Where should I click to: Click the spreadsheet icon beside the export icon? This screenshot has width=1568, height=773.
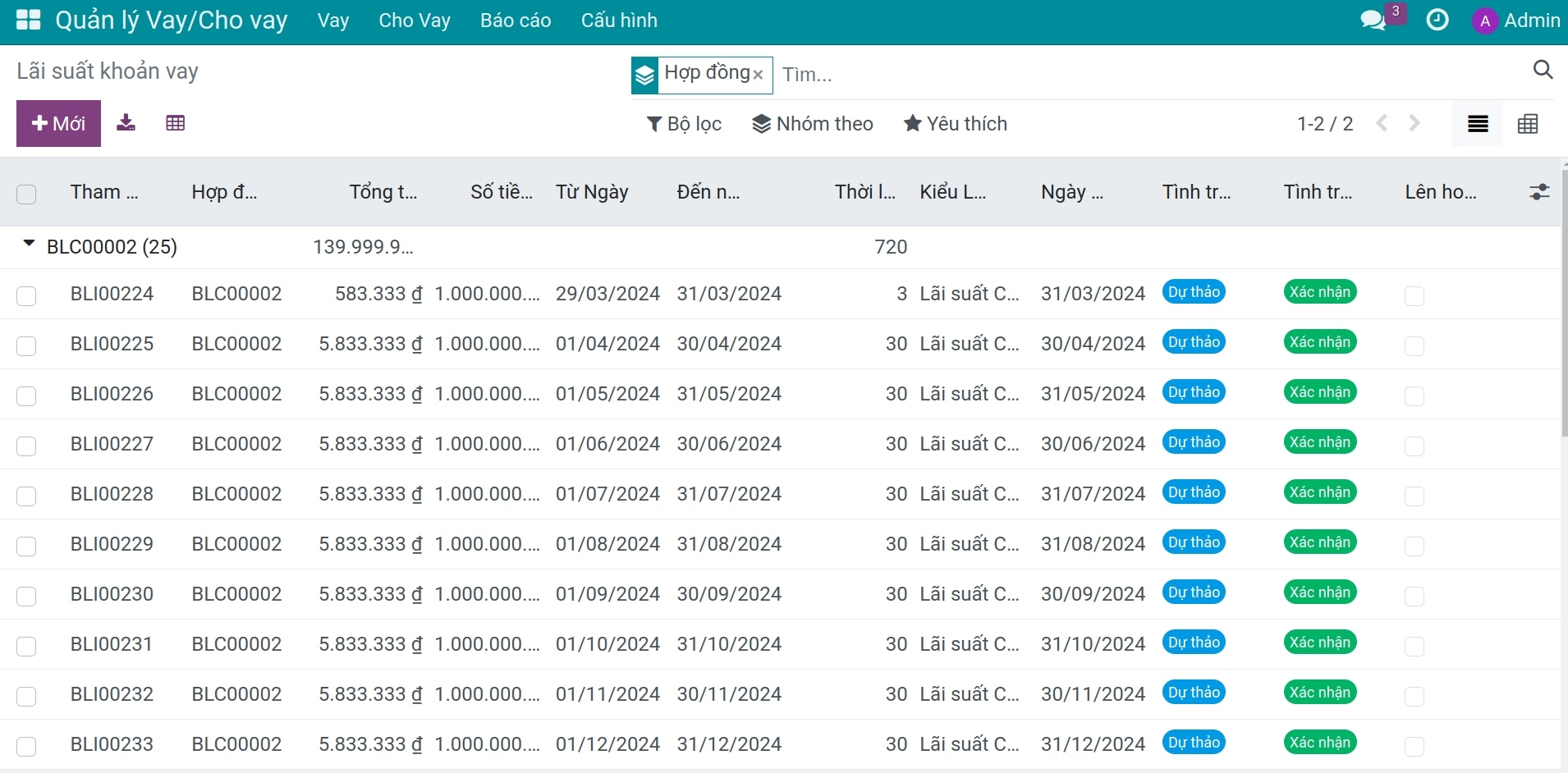coord(175,123)
